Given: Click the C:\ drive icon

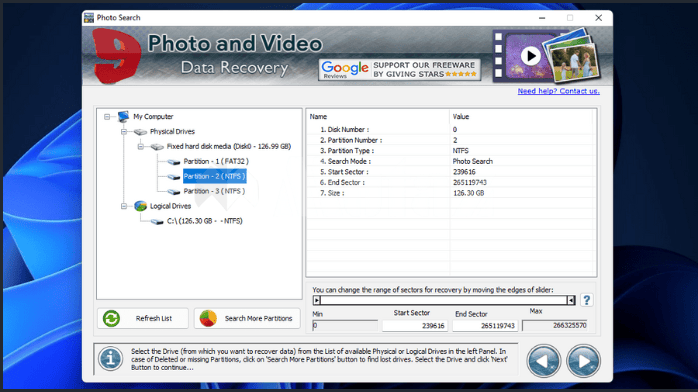Looking at the screenshot, I should 157,221.
